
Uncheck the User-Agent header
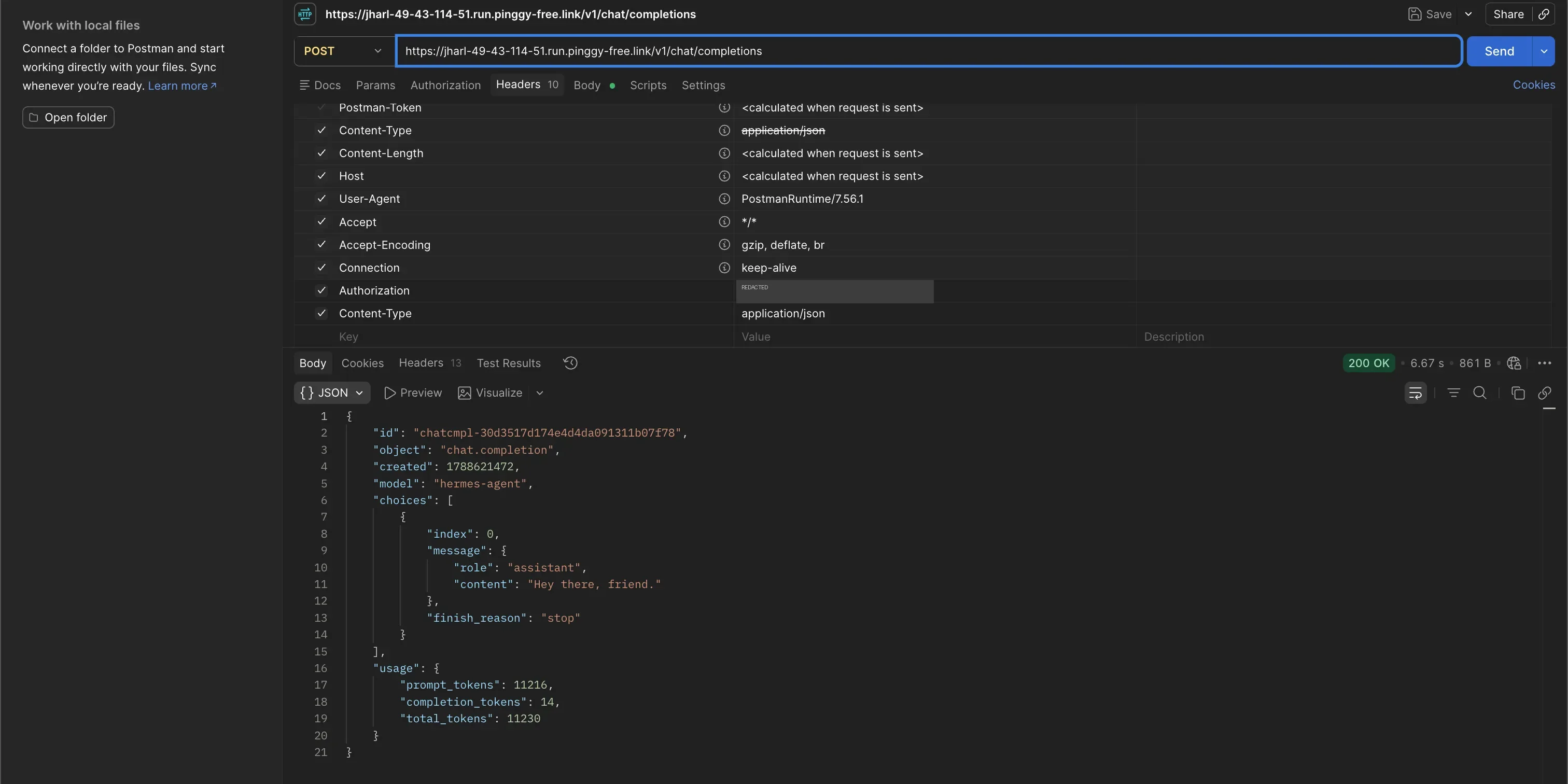point(321,199)
